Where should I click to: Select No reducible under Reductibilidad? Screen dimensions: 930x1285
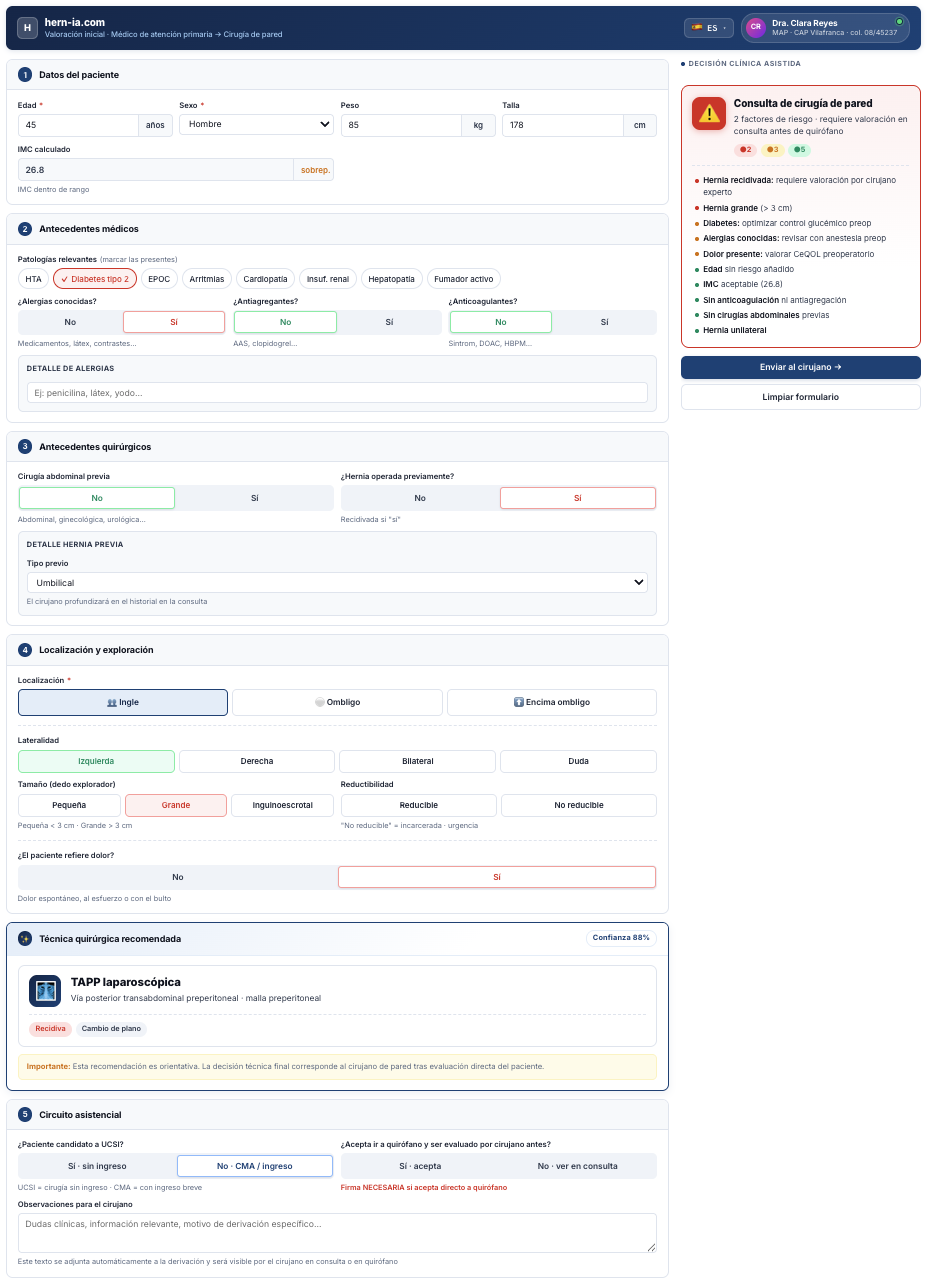(579, 805)
